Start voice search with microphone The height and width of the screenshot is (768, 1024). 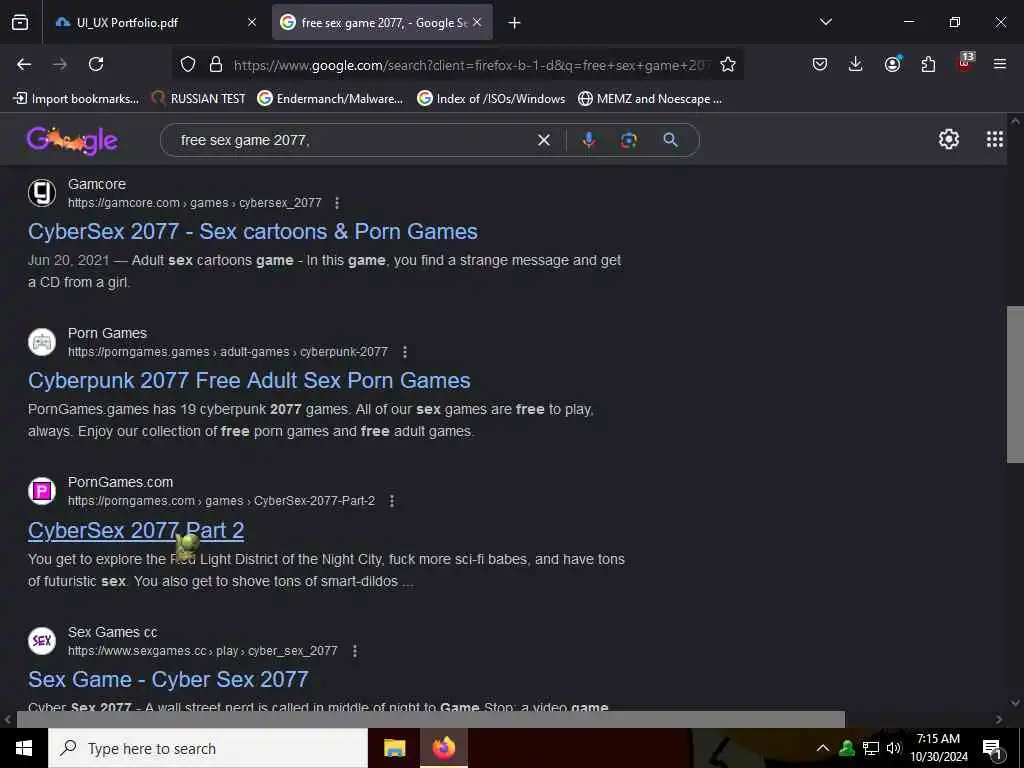pos(588,140)
